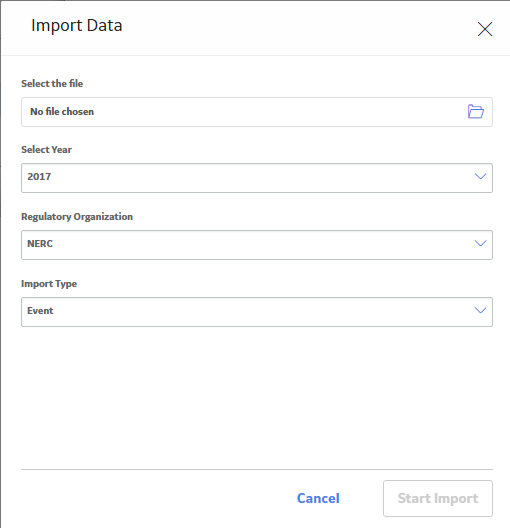Close the Import Data dialog

[485, 29]
